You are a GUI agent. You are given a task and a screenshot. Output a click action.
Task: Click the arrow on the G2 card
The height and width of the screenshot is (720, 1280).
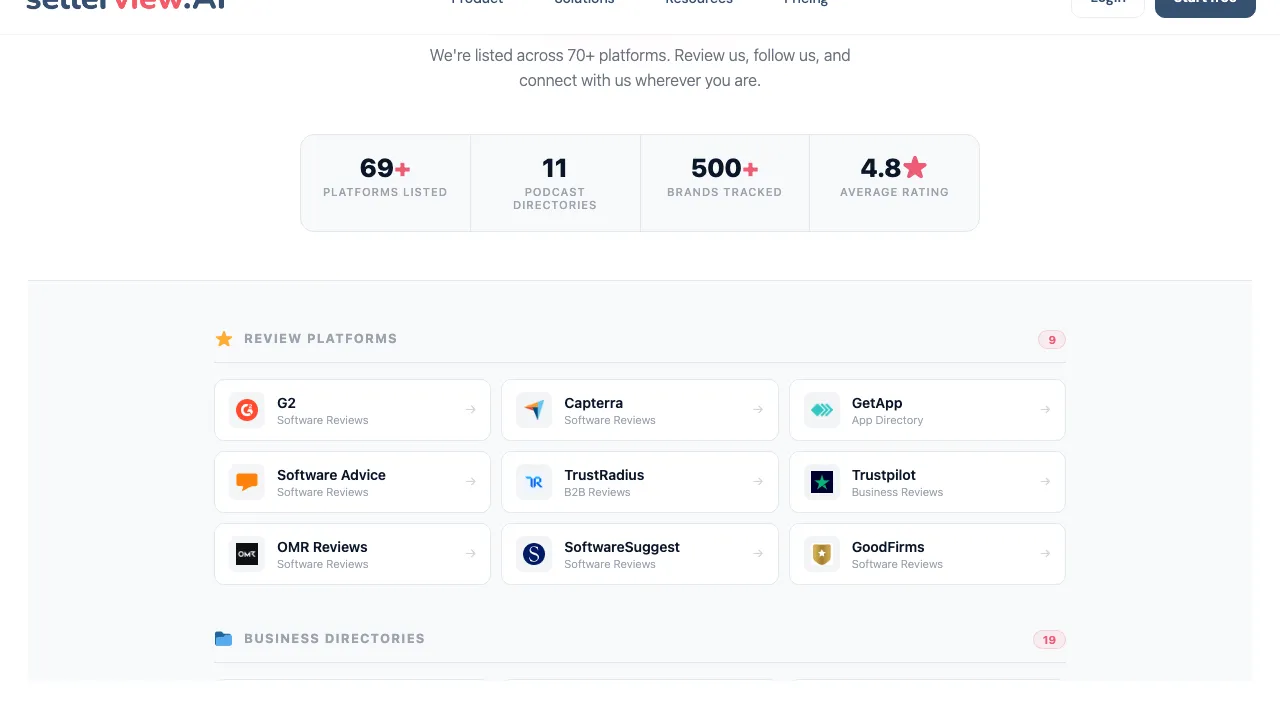(x=470, y=410)
